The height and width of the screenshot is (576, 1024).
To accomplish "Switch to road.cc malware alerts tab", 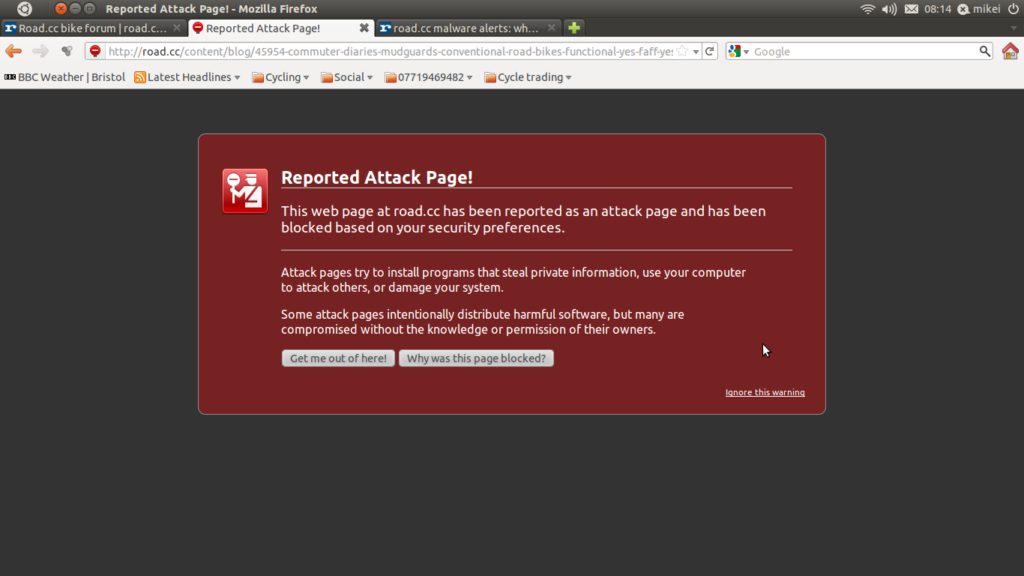I will [468, 28].
